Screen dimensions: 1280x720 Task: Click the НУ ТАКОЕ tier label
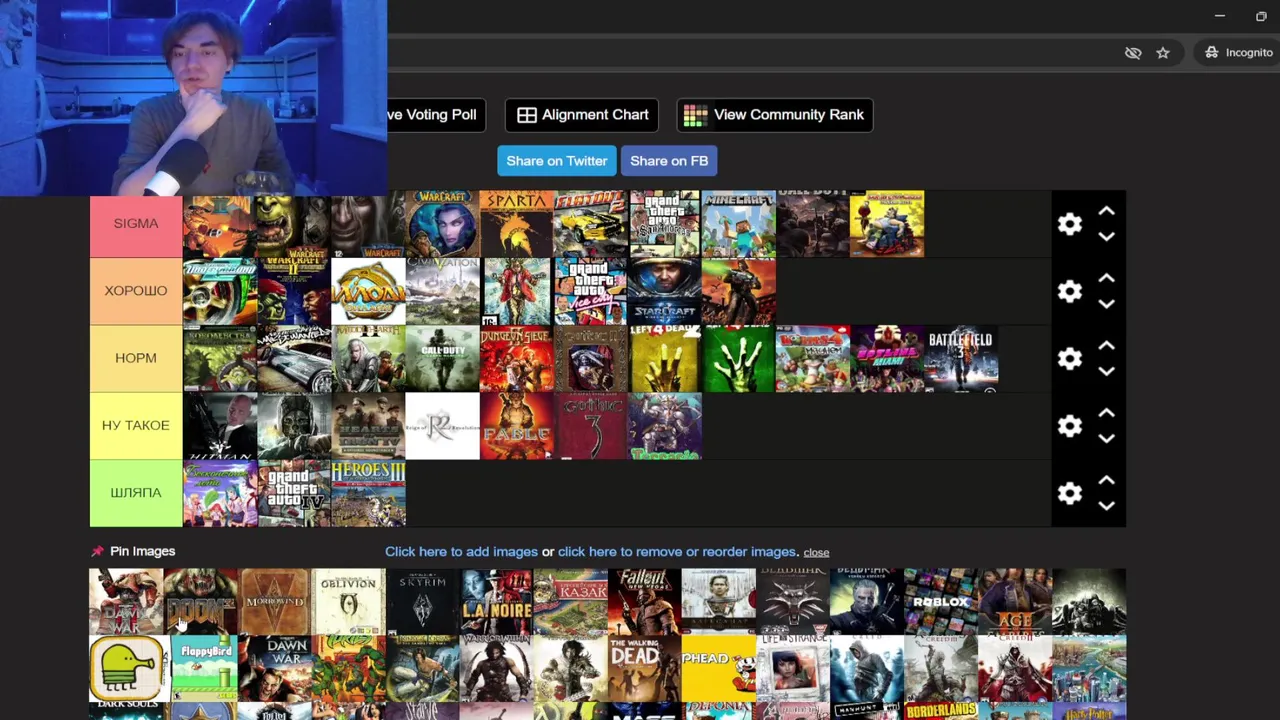coord(136,425)
